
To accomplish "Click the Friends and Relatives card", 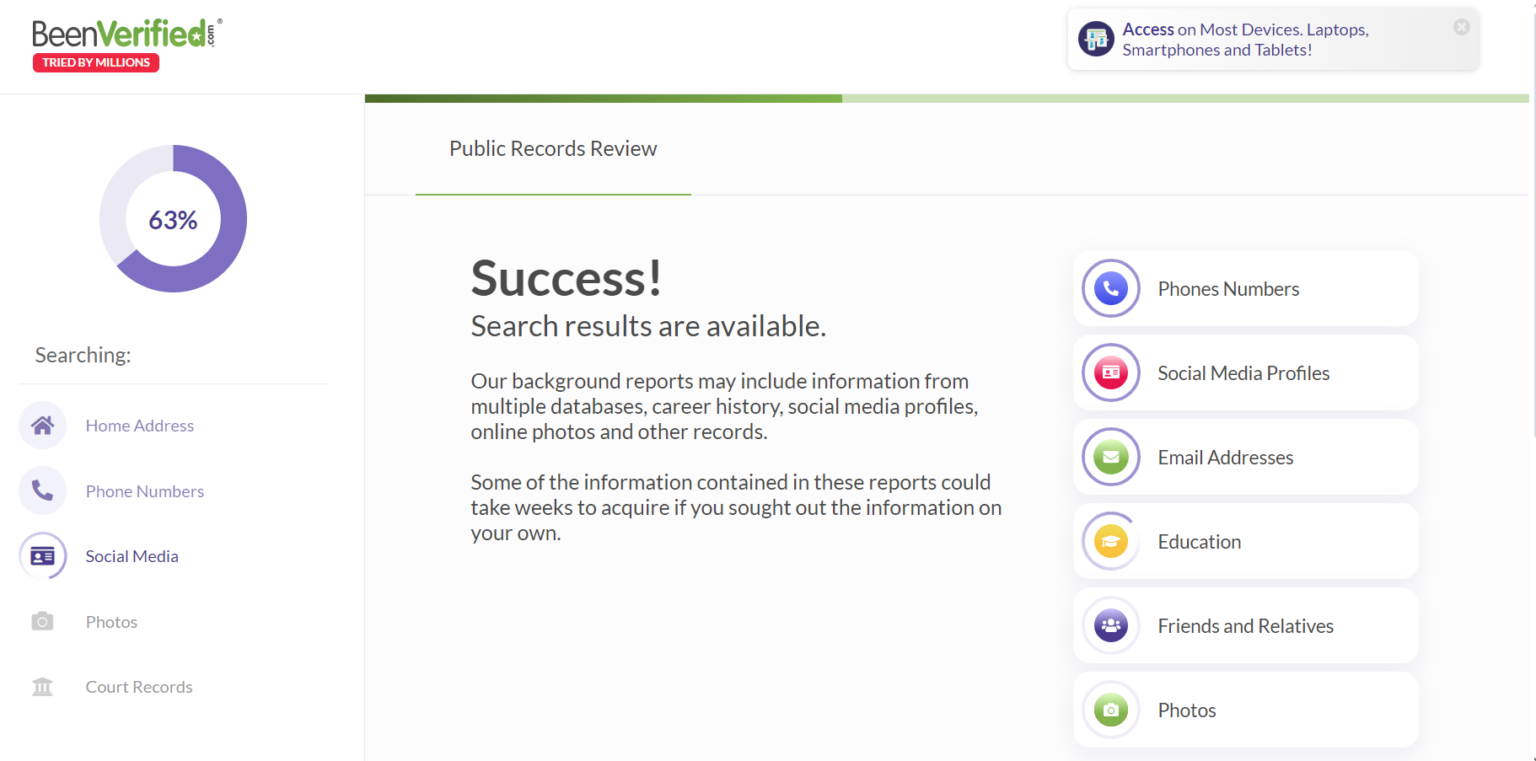I will [x=1245, y=625].
